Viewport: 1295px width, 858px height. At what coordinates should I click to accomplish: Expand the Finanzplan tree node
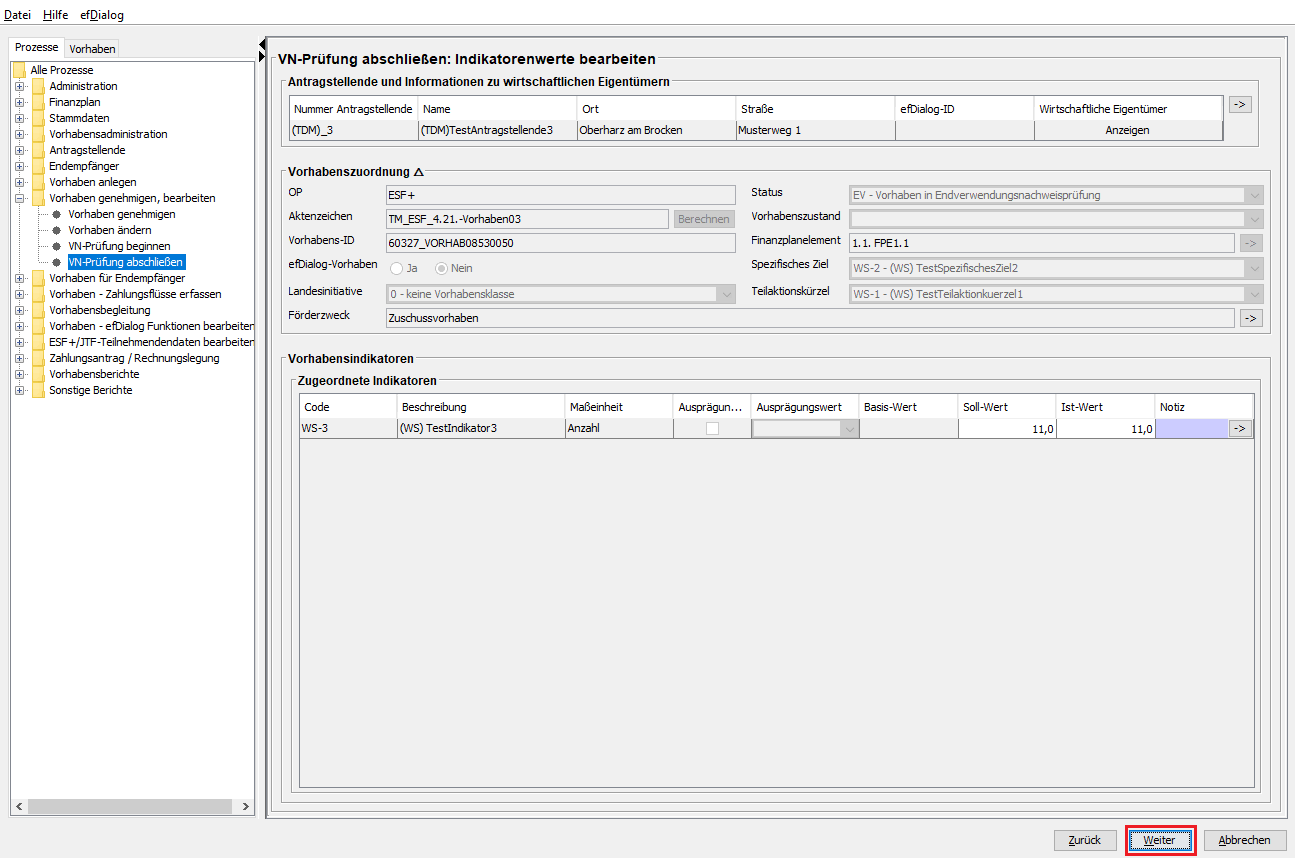tap(19, 102)
